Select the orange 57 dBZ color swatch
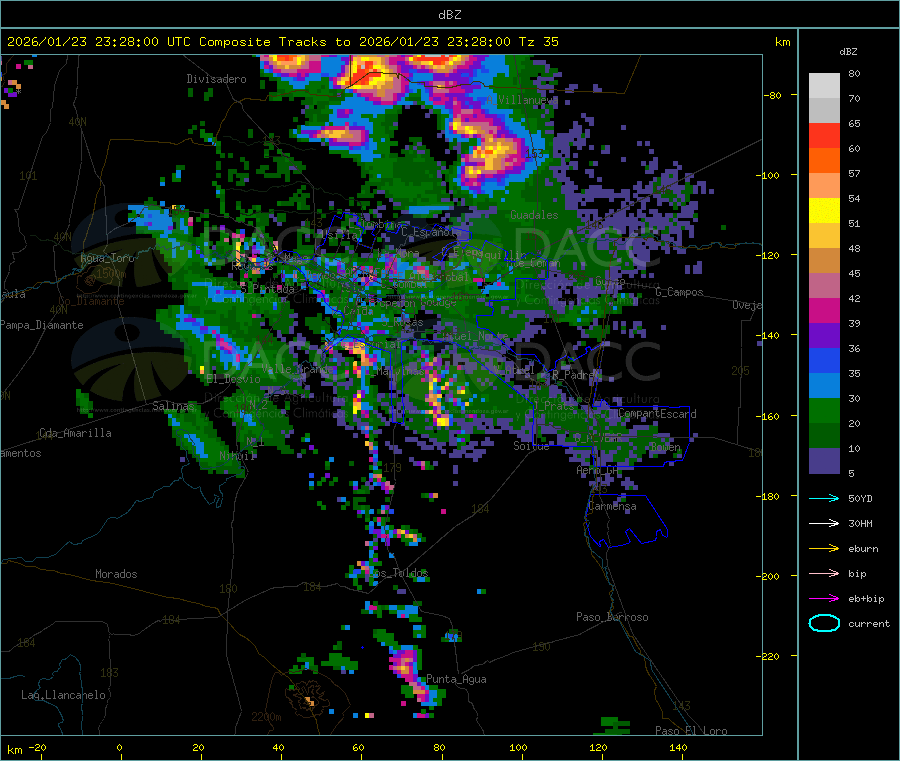 (824, 161)
